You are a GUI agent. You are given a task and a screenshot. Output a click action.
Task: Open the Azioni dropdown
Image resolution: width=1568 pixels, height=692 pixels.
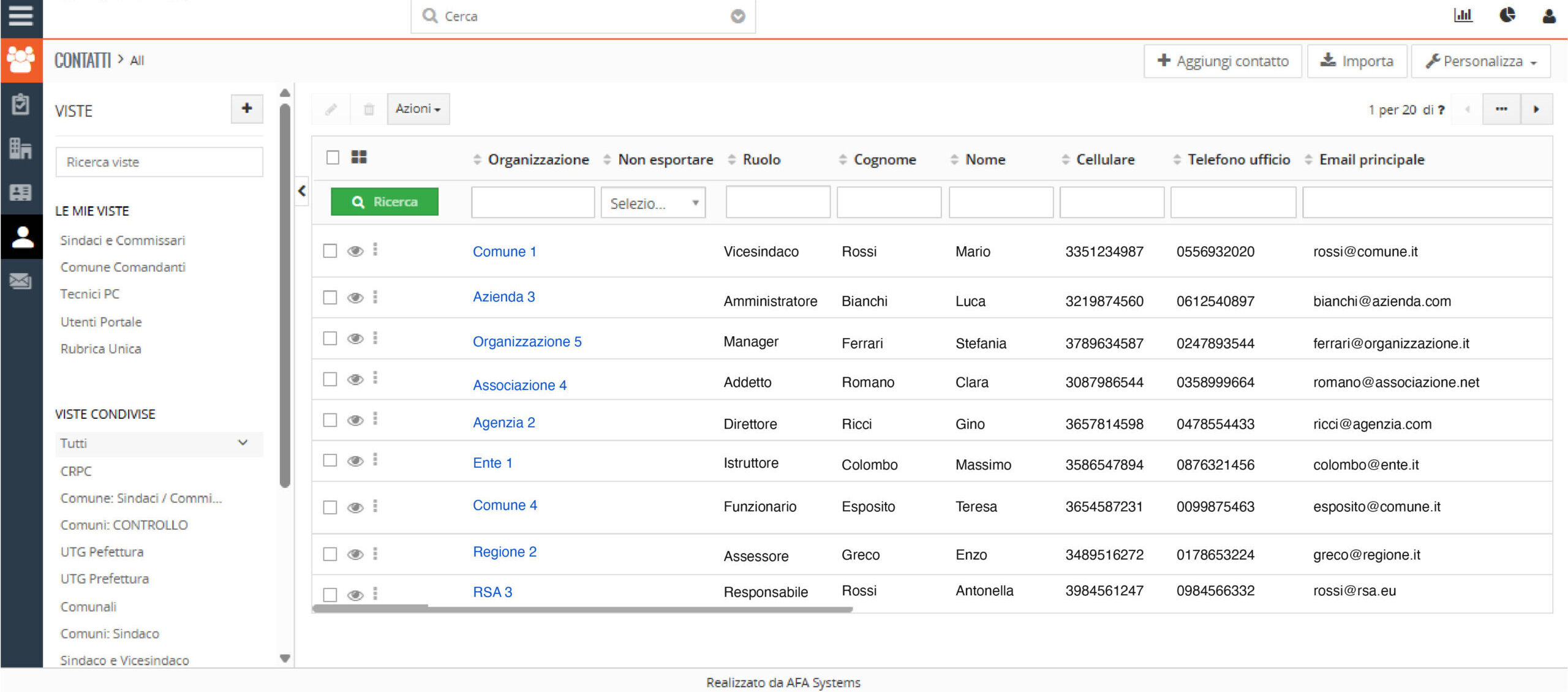pyautogui.click(x=418, y=109)
